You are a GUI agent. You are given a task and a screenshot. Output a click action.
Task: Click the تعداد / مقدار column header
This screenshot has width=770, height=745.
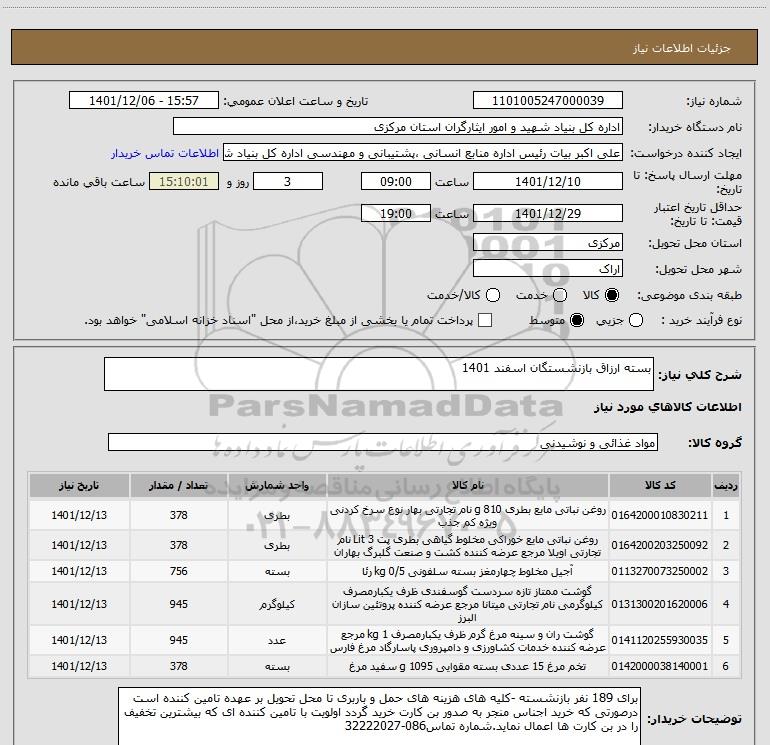pyautogui.click(x=179, y=485)
